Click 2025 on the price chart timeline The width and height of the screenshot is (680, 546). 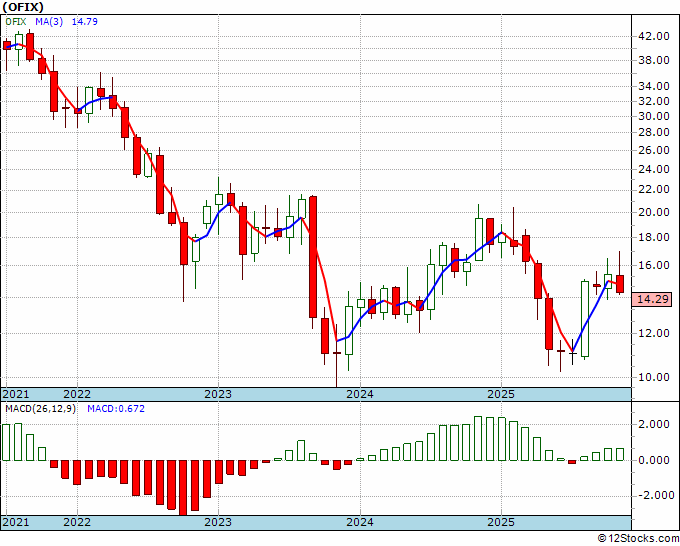(x=501, y=394)
